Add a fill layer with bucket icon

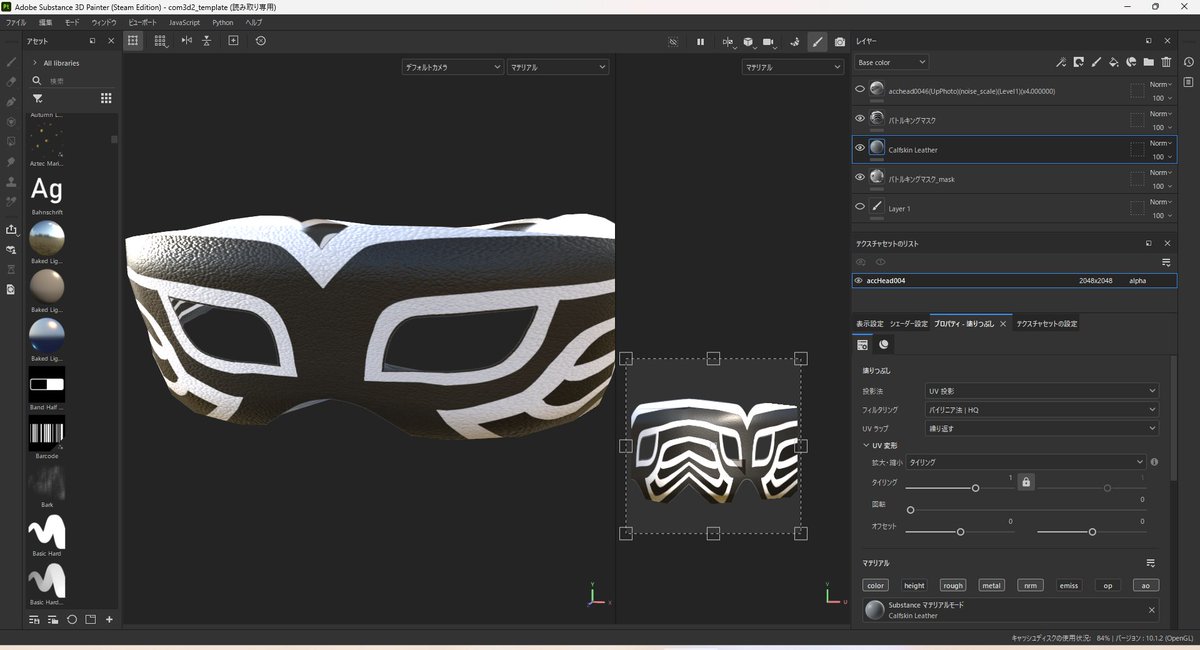(x=1114, y=62)
